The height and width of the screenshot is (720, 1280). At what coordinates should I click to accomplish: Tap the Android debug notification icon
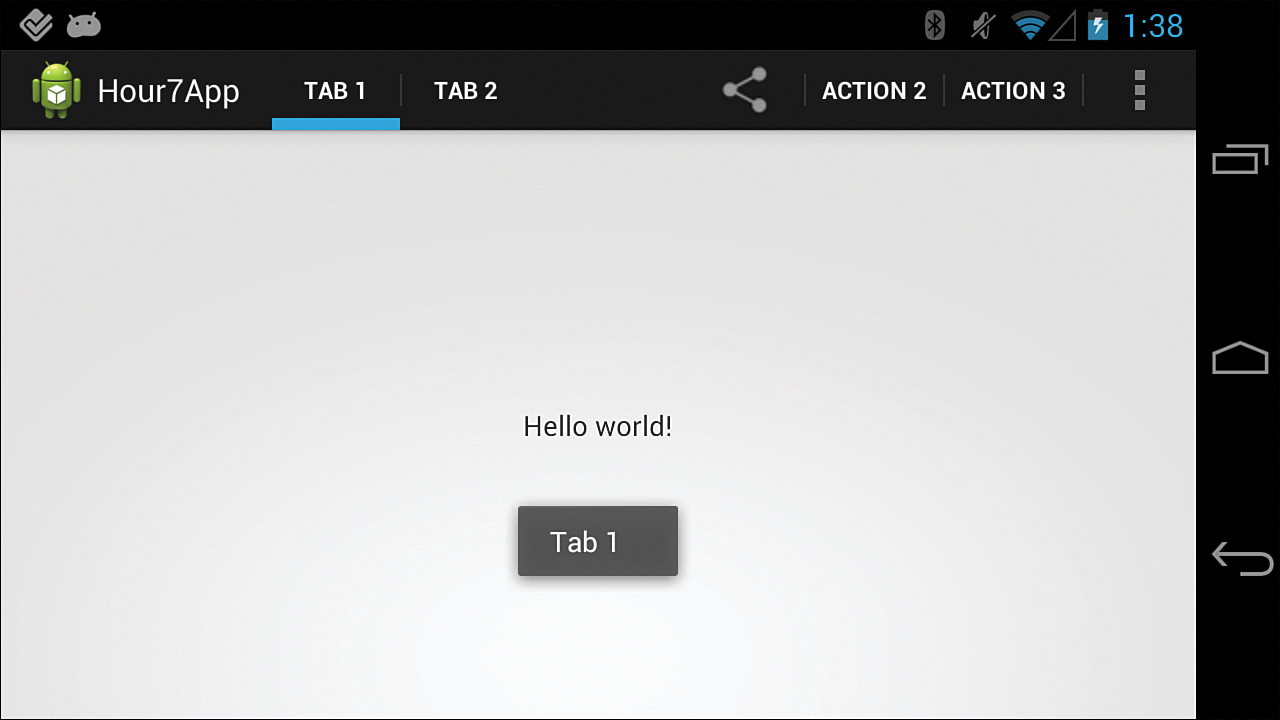[x=84, y=25]
